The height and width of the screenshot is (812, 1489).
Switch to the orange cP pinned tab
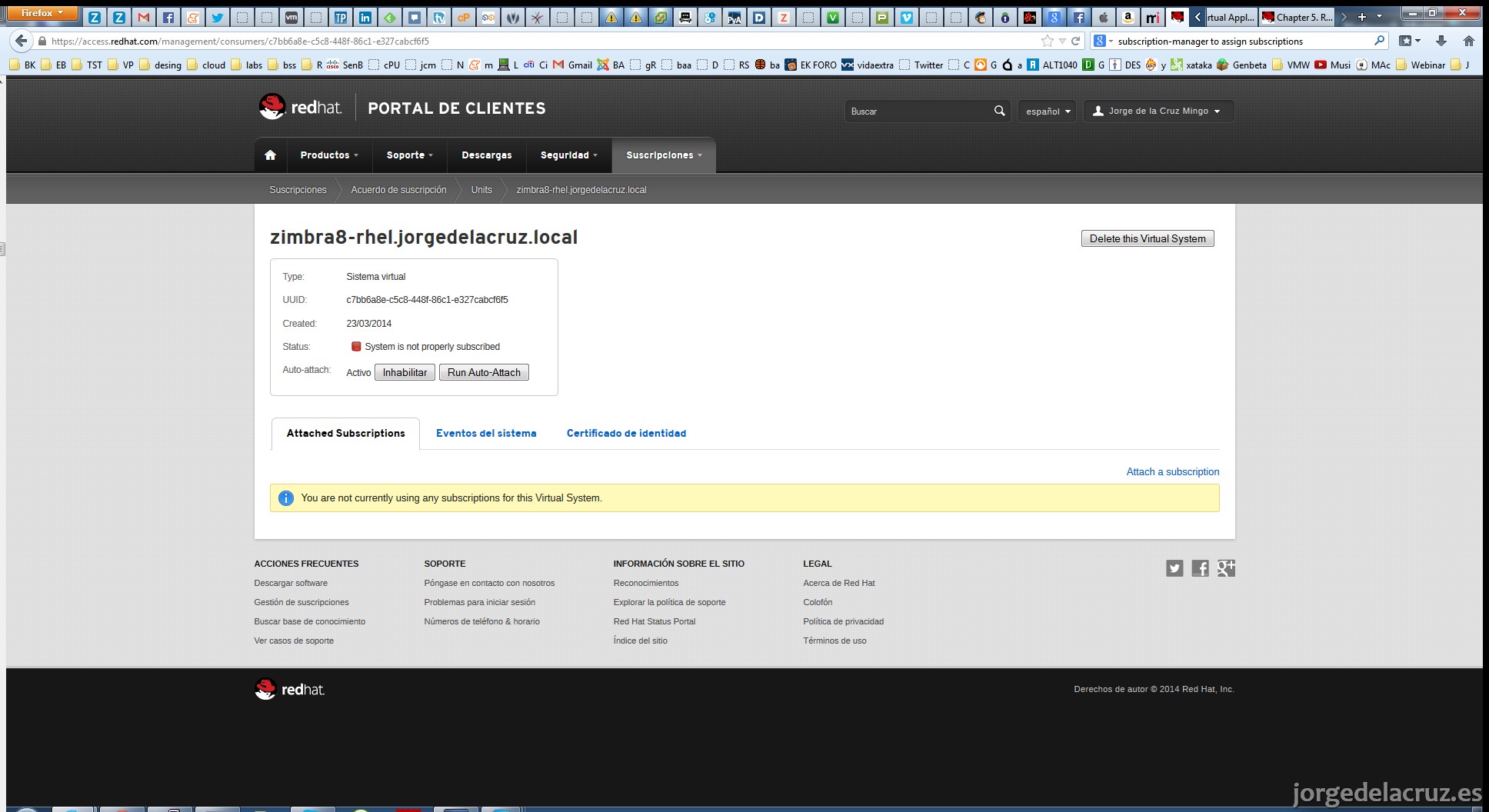[x=464, y=17]
